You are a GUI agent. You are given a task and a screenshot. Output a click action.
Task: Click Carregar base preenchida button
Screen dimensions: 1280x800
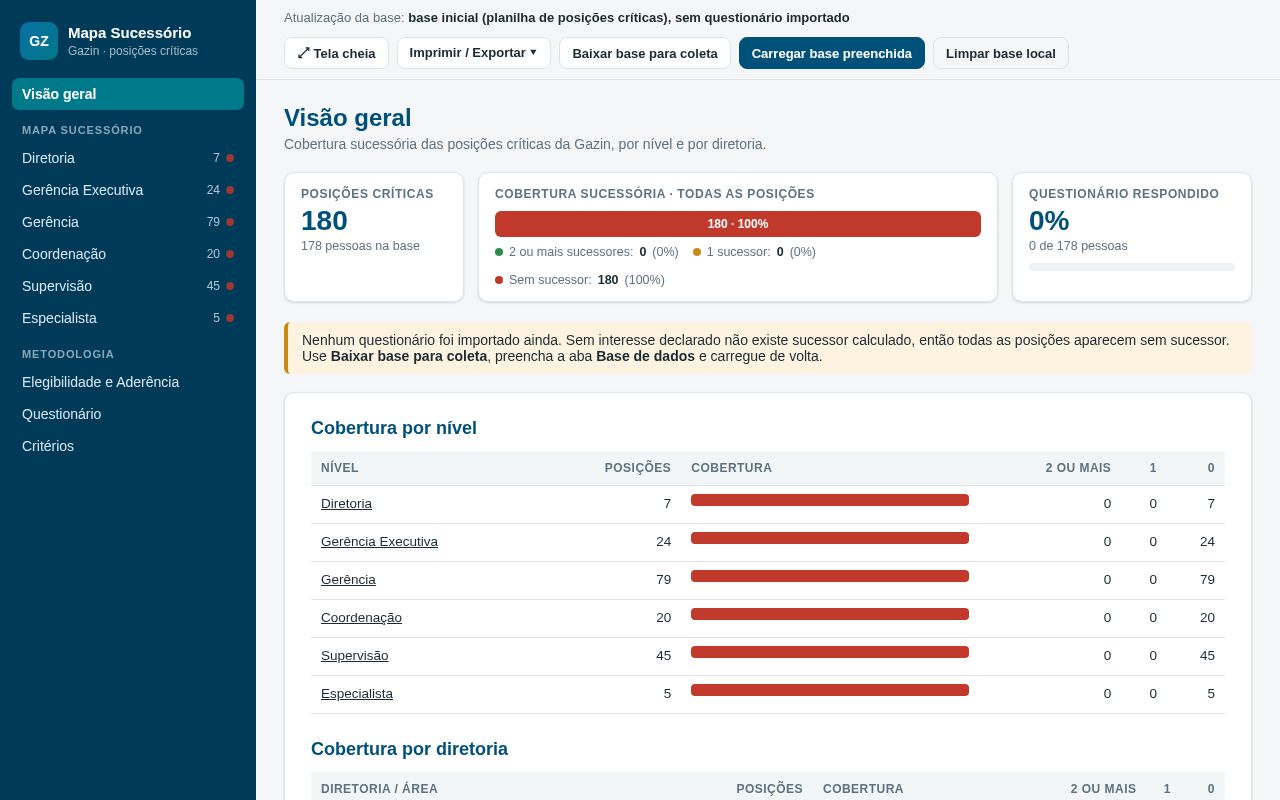click(x=832, y=53)
